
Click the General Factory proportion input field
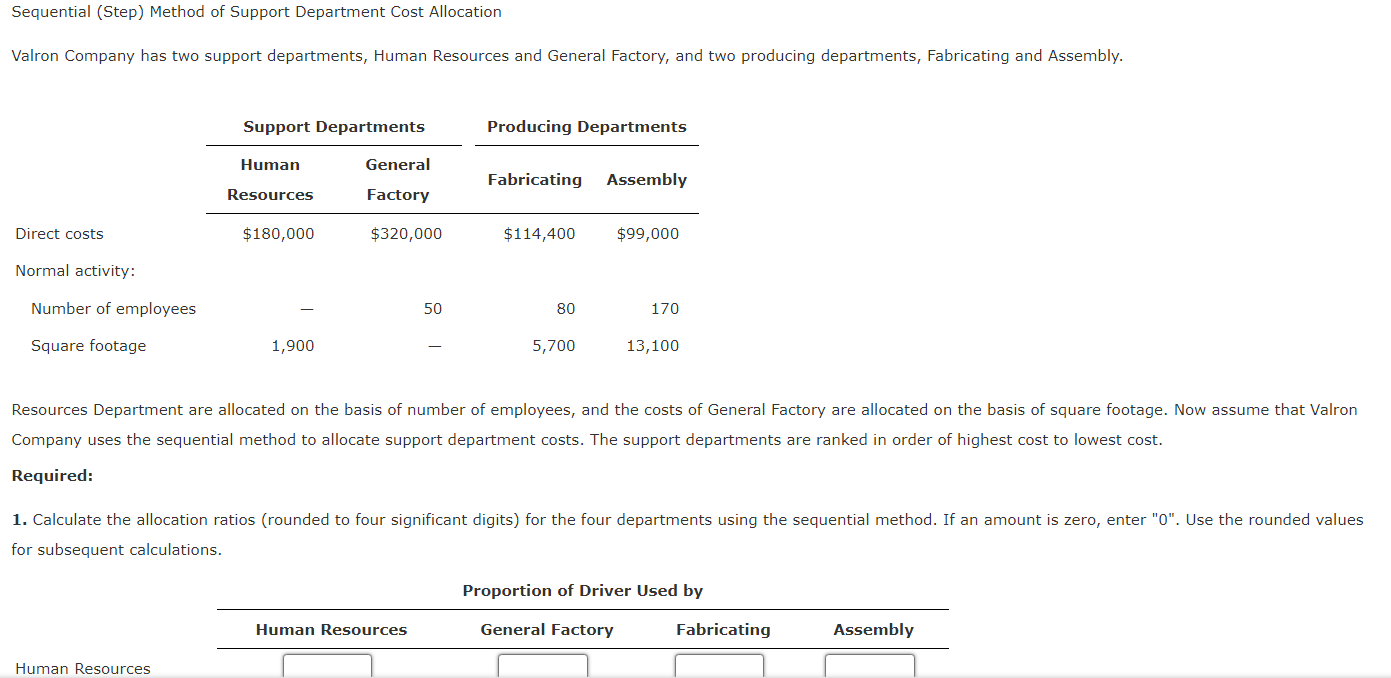(543, 666)
